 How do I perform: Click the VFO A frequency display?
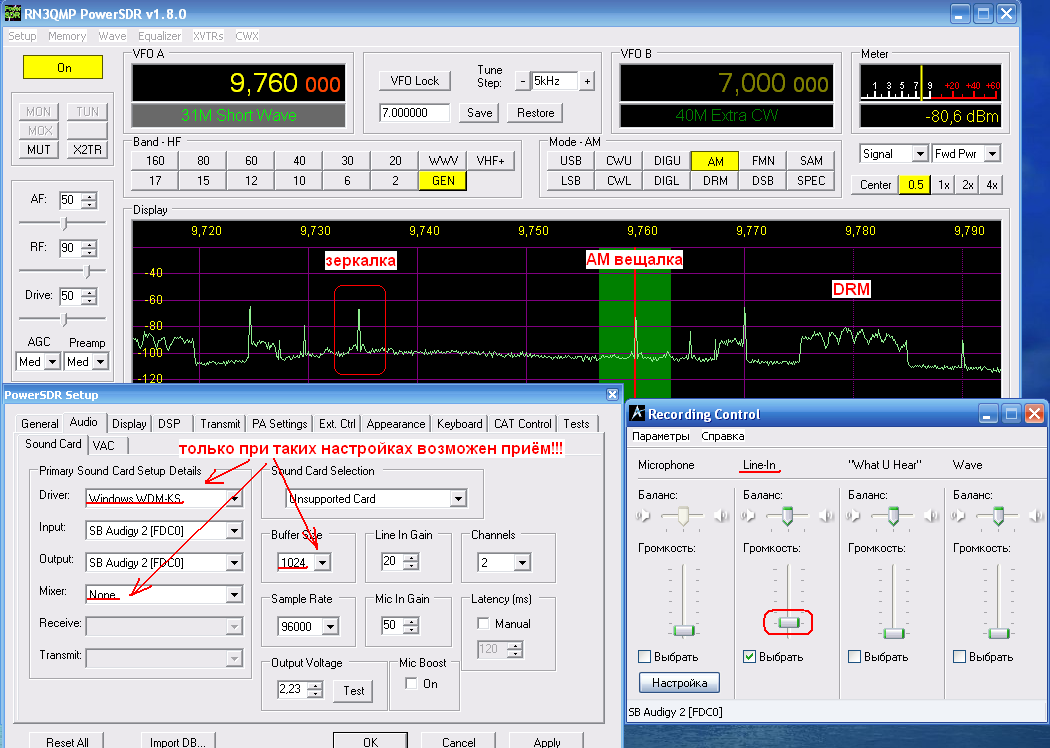239,83
